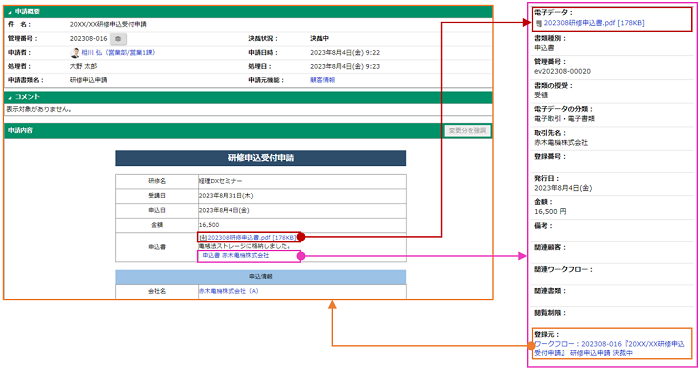Click the orange dot marker beside 登録元 box
The image size is (700, 369).
(531, 346)
